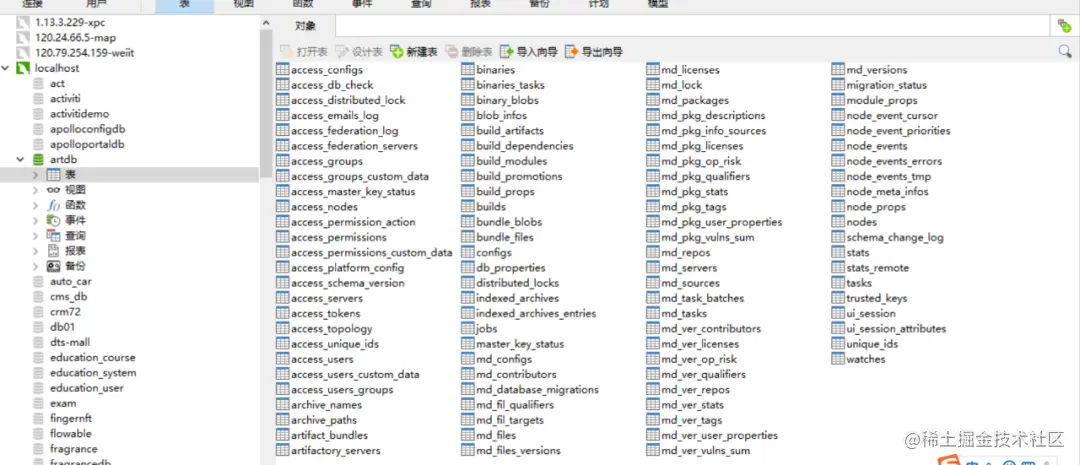This screenshot has width=1080, height=465.
Task: Select the md_pkg_user_properties table
Action: coord(722,222)
